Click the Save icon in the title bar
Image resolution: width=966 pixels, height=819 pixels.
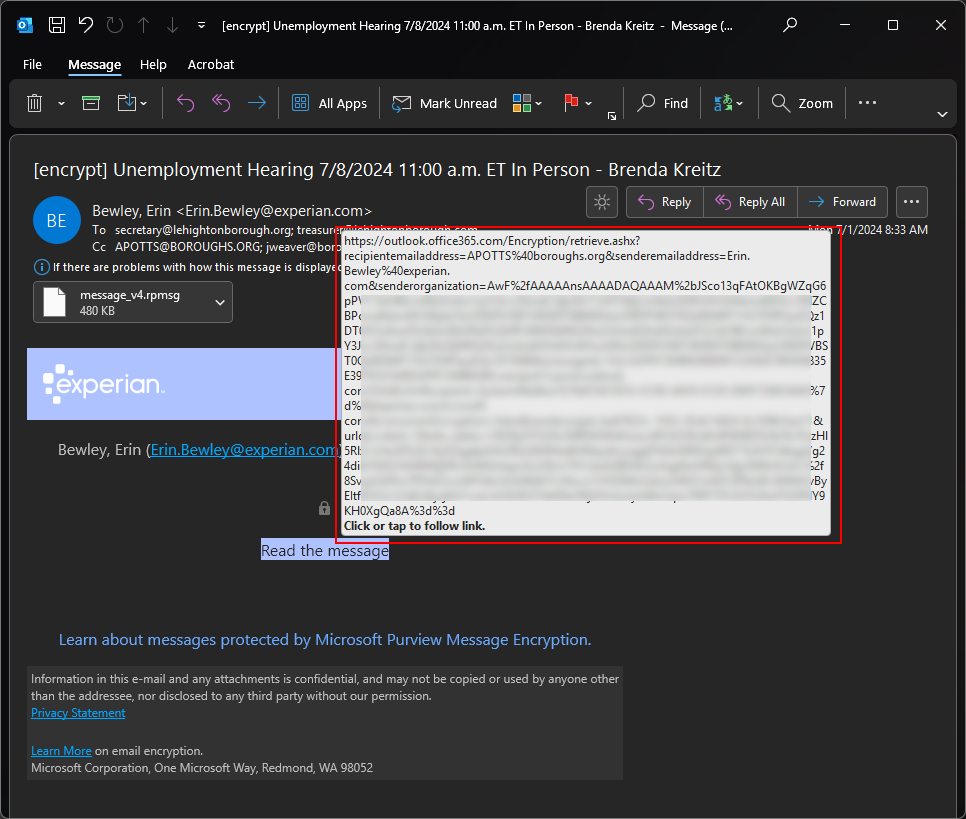[58, 25]
